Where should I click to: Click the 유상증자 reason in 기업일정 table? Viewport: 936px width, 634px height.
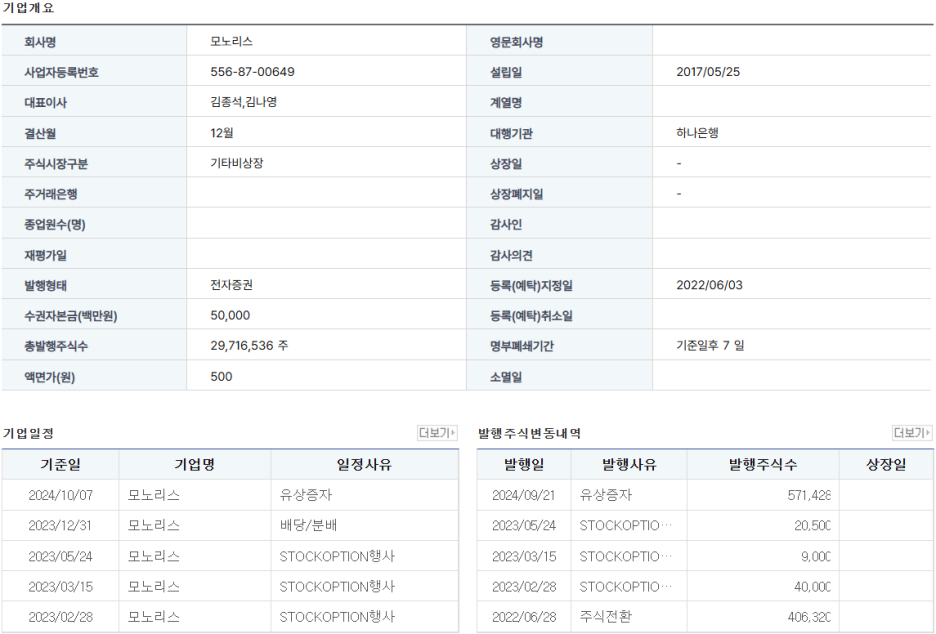(x=306, y=495)
